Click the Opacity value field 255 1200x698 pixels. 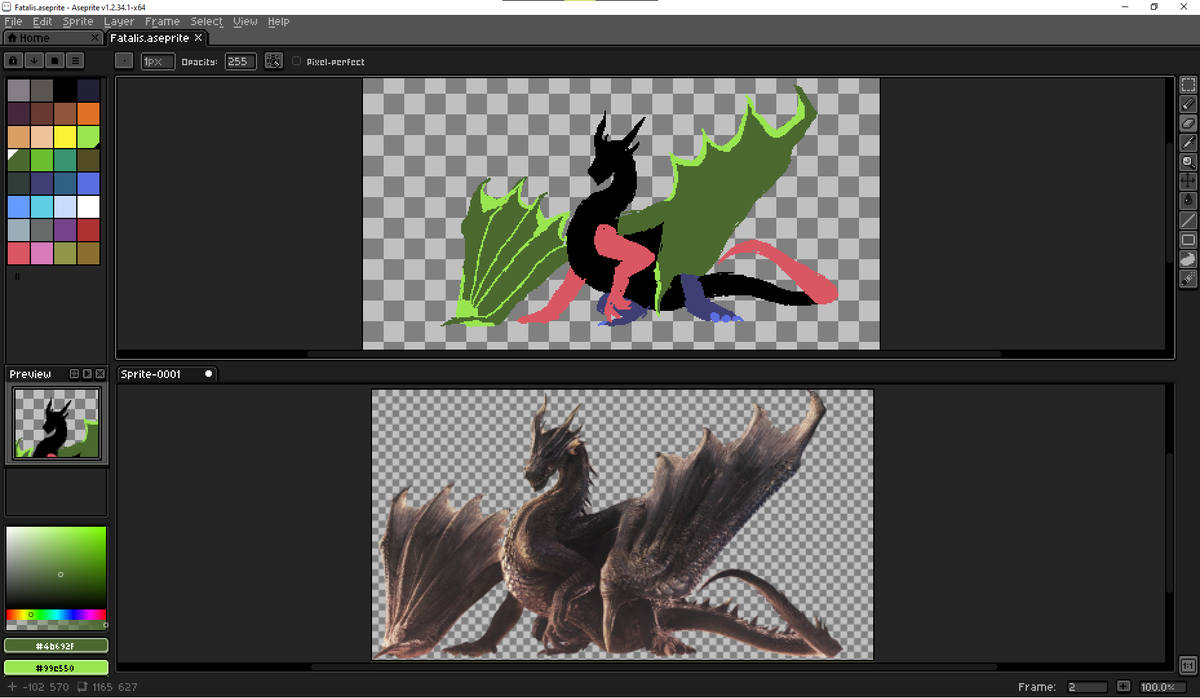coord(240,61)
